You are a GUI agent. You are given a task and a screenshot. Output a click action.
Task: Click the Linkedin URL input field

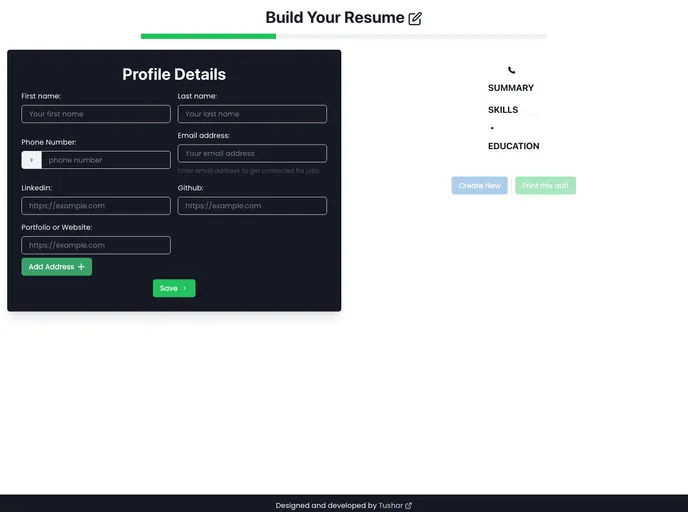(96, 206)
